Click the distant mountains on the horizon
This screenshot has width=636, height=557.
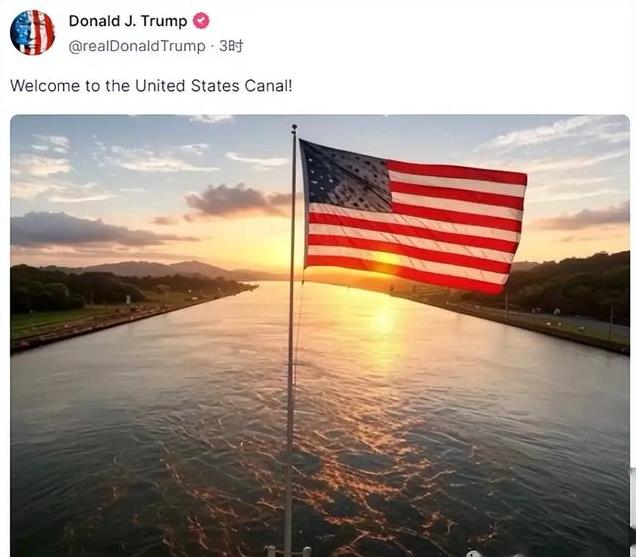coord(162,269)
